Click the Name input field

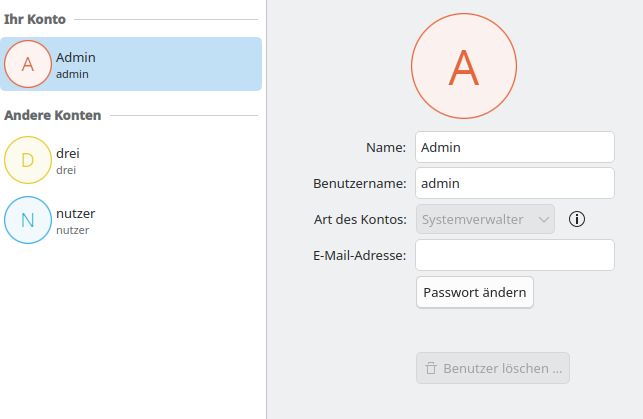514,147
